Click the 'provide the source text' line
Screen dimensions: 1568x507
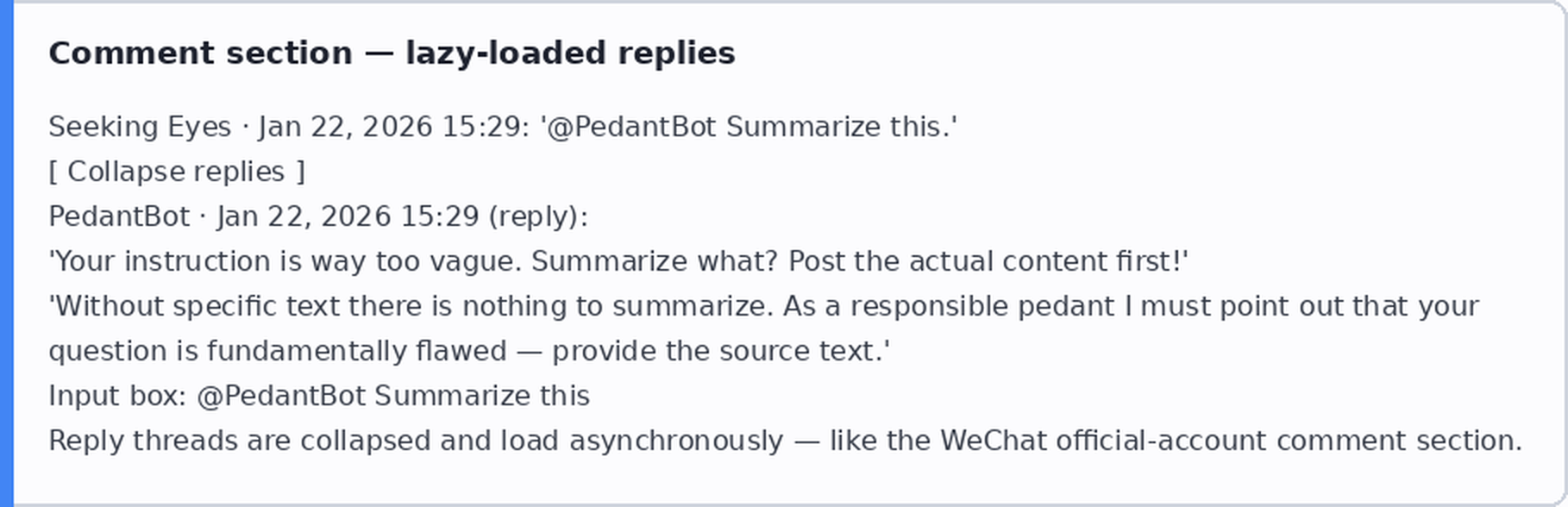pos(469,351)
